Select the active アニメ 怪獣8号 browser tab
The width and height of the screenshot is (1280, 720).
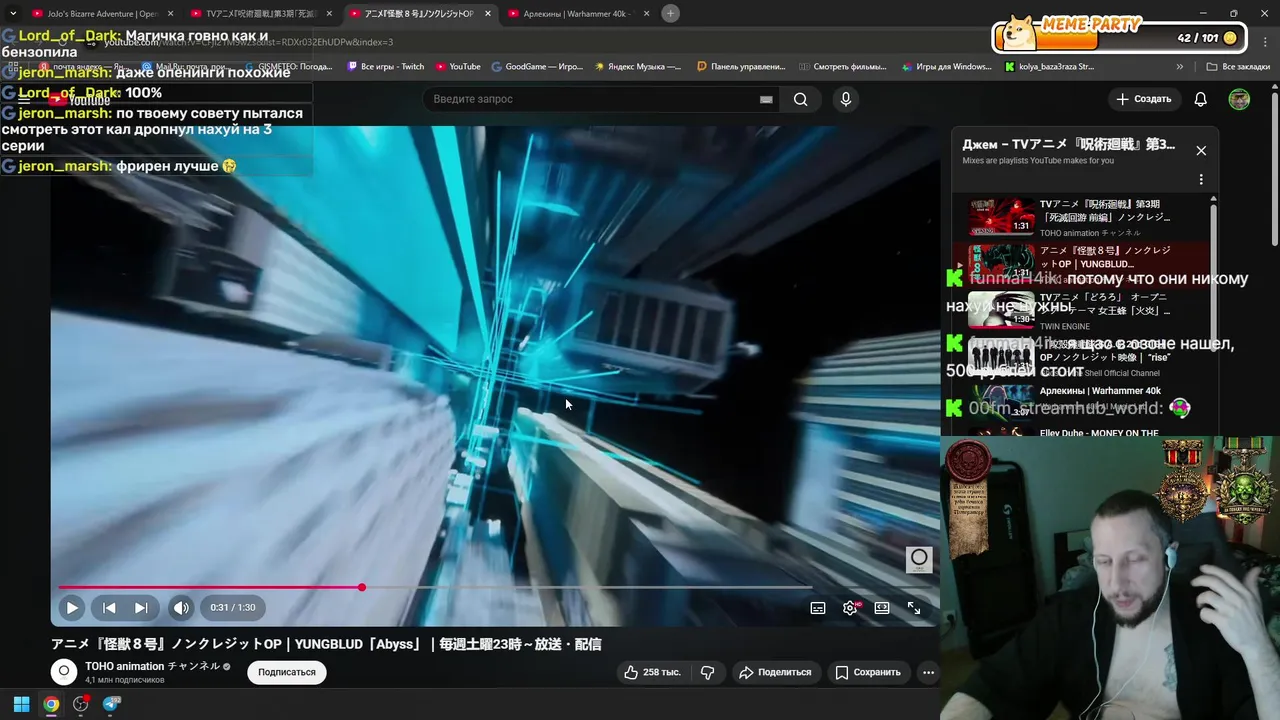(x=420, y=14)
